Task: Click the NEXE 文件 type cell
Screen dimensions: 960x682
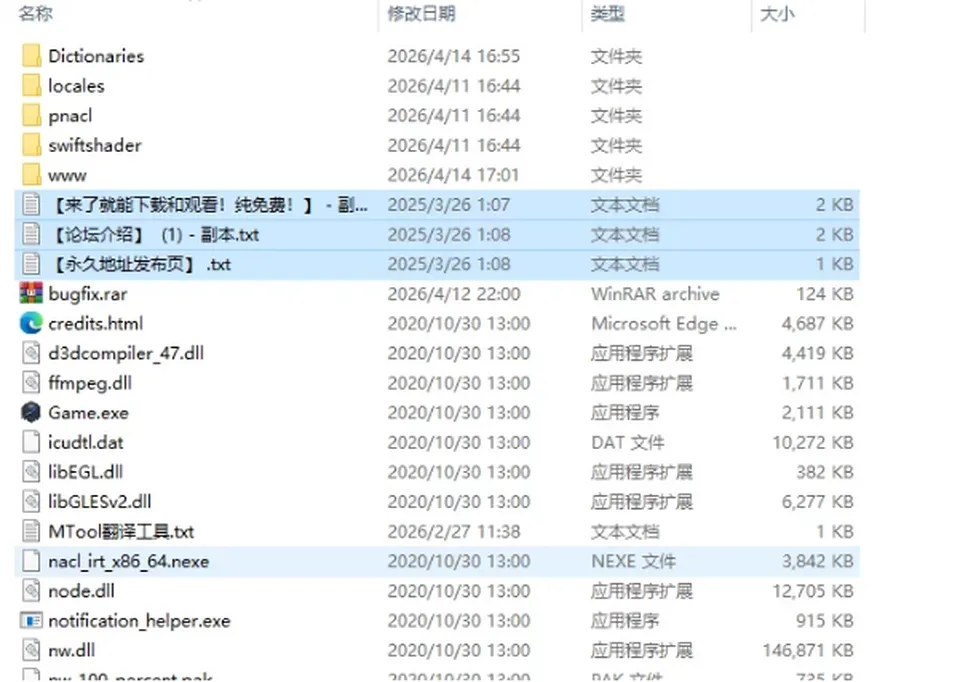Action: (x=634, y=561)
